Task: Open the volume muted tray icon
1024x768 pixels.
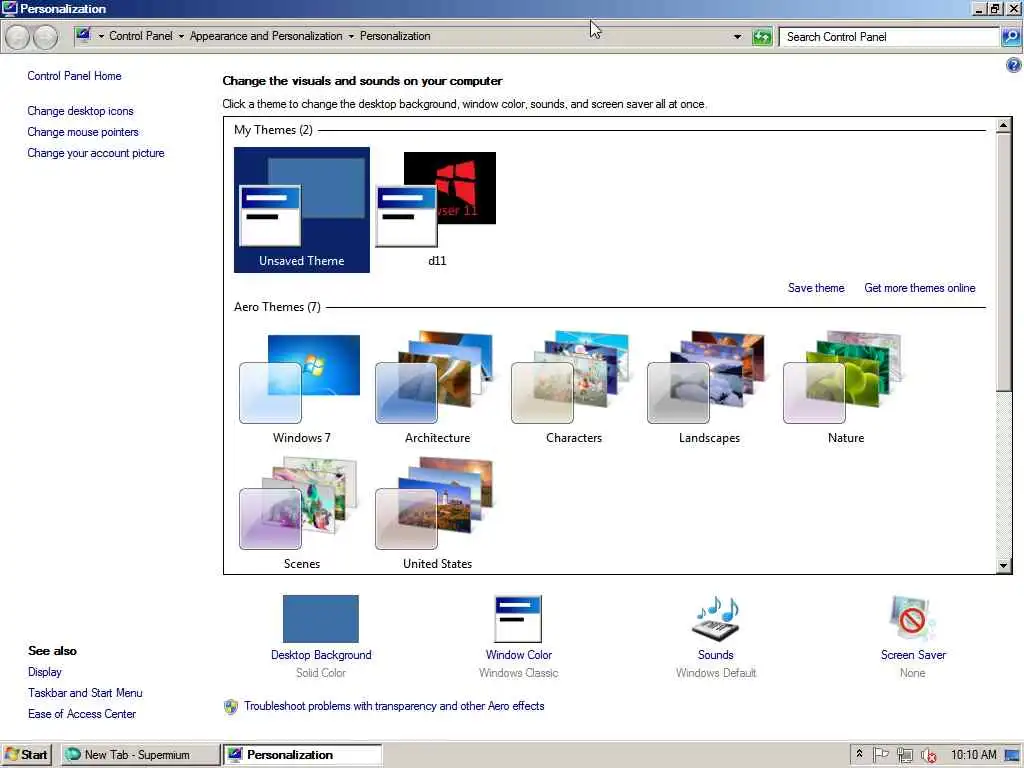Action: click(928, 755)
